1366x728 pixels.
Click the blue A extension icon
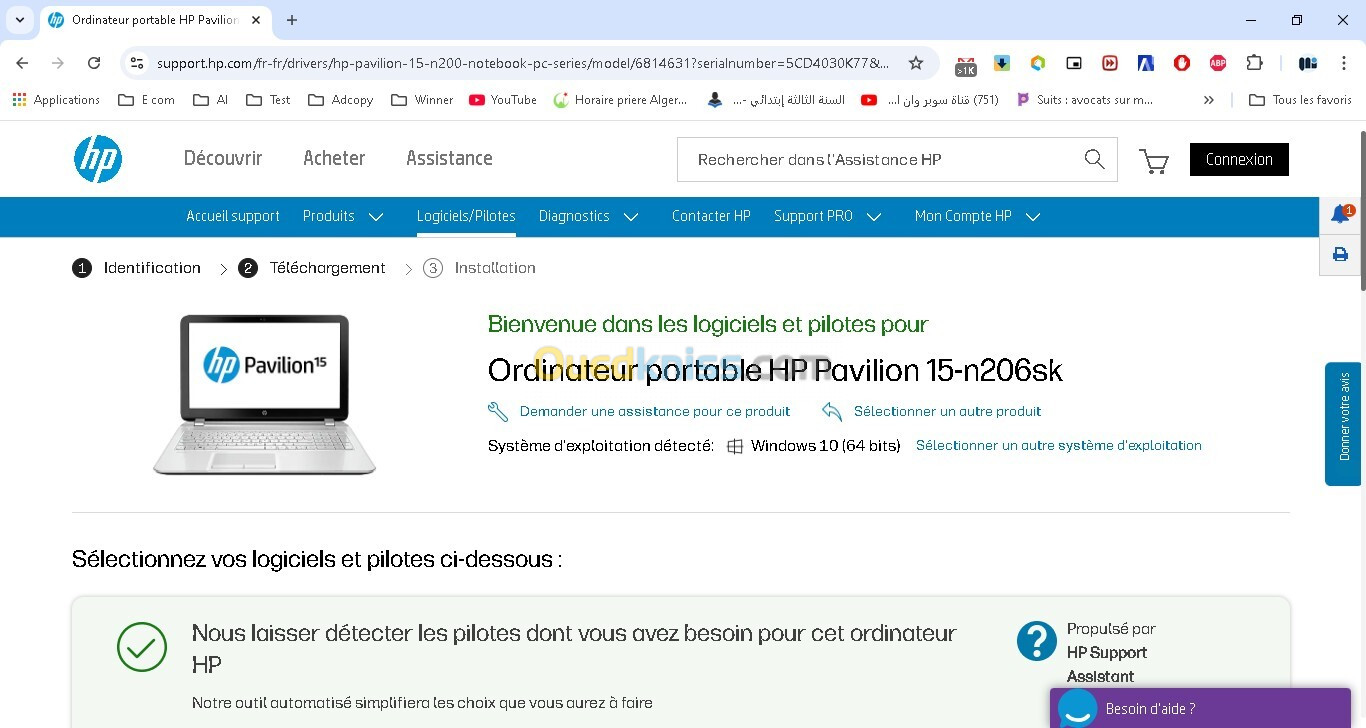coord(1146,63)
